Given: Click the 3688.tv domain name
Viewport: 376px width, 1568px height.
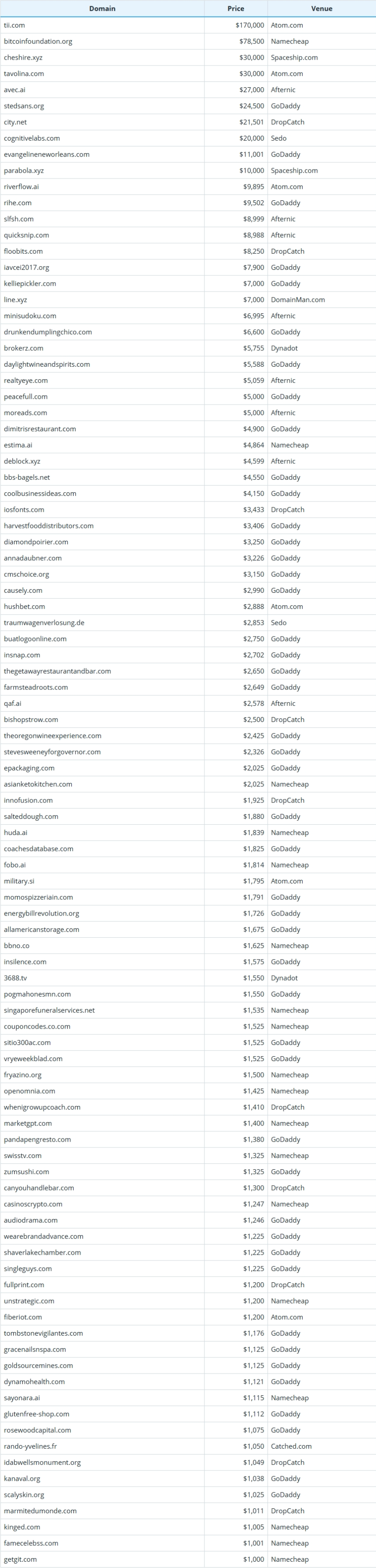Looking at the screenshot, I should 15,977.
